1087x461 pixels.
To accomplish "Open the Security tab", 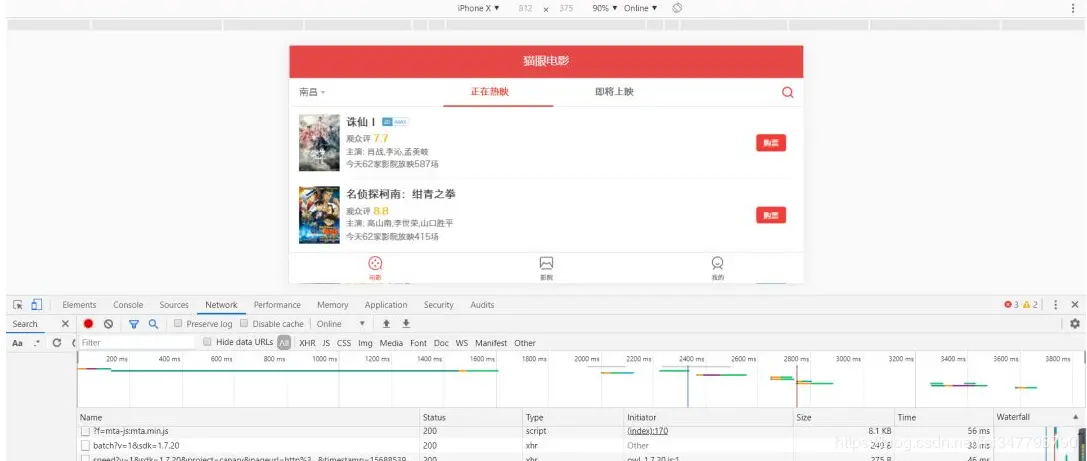I will pyautogui.click(x=439, y=305).
